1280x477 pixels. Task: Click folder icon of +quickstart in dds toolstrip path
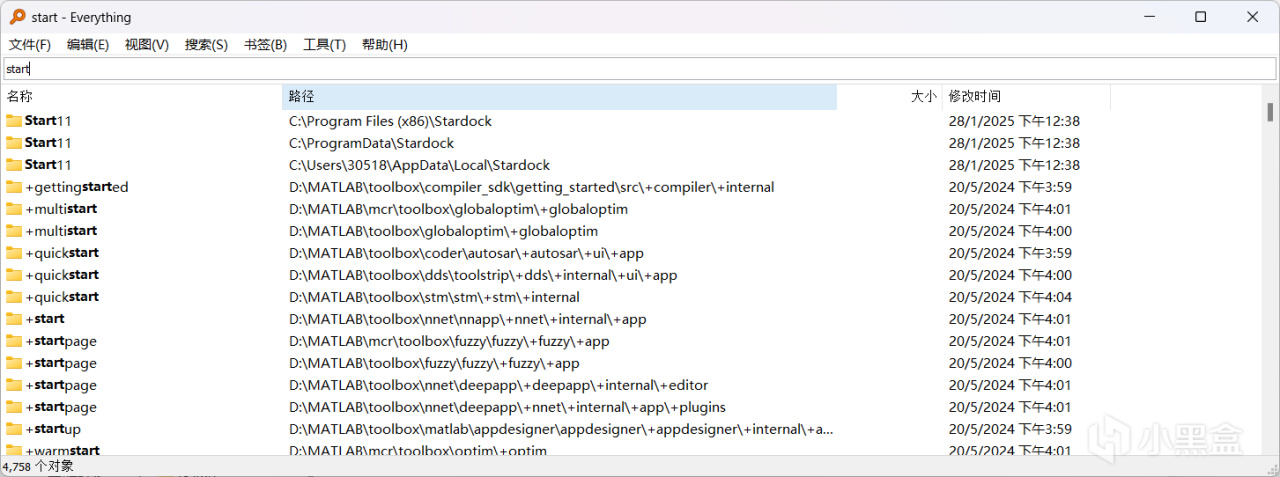[14, 275]
